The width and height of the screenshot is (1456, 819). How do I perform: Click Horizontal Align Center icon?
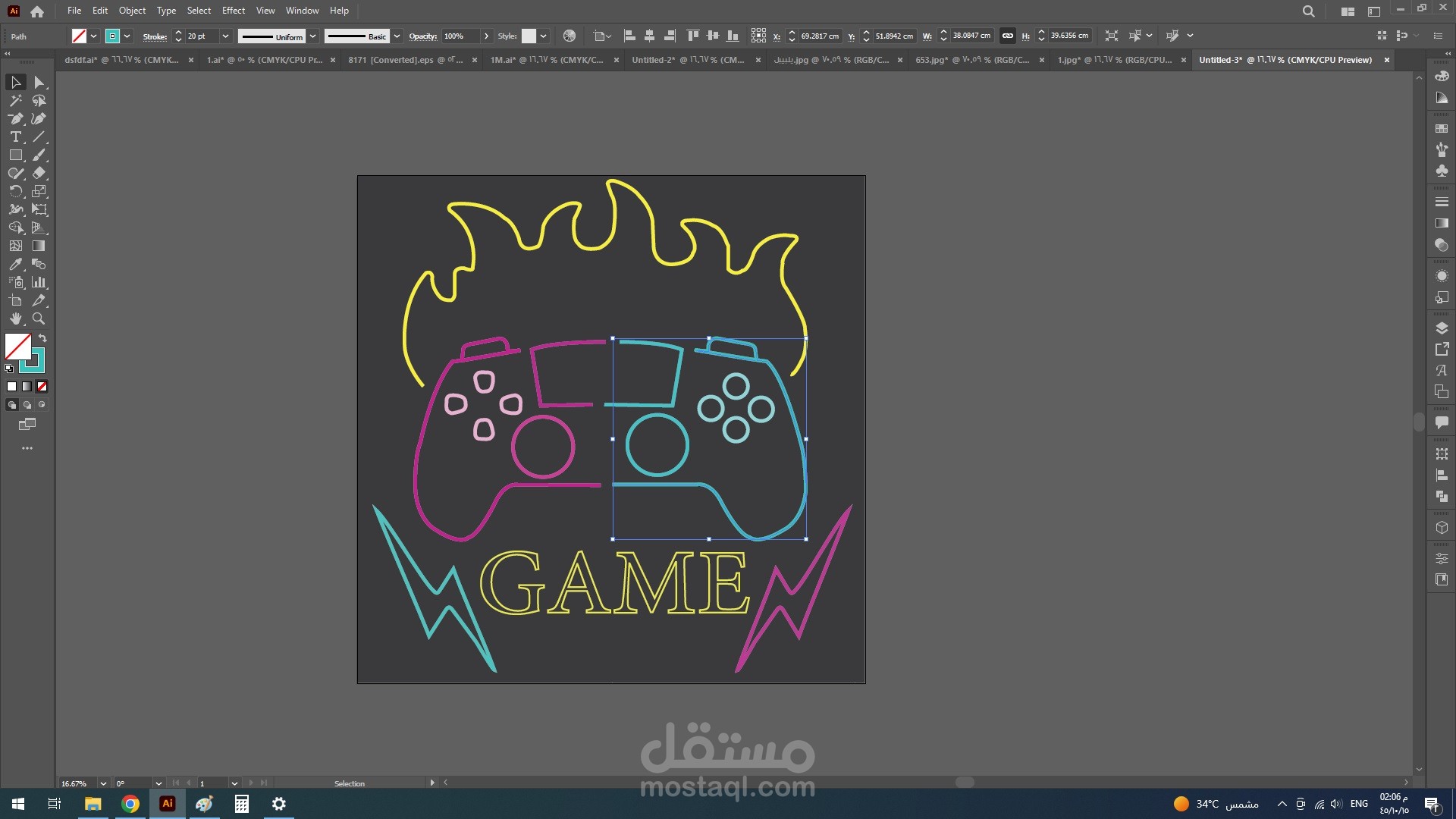pyautogui.click(x=649, y=36)
